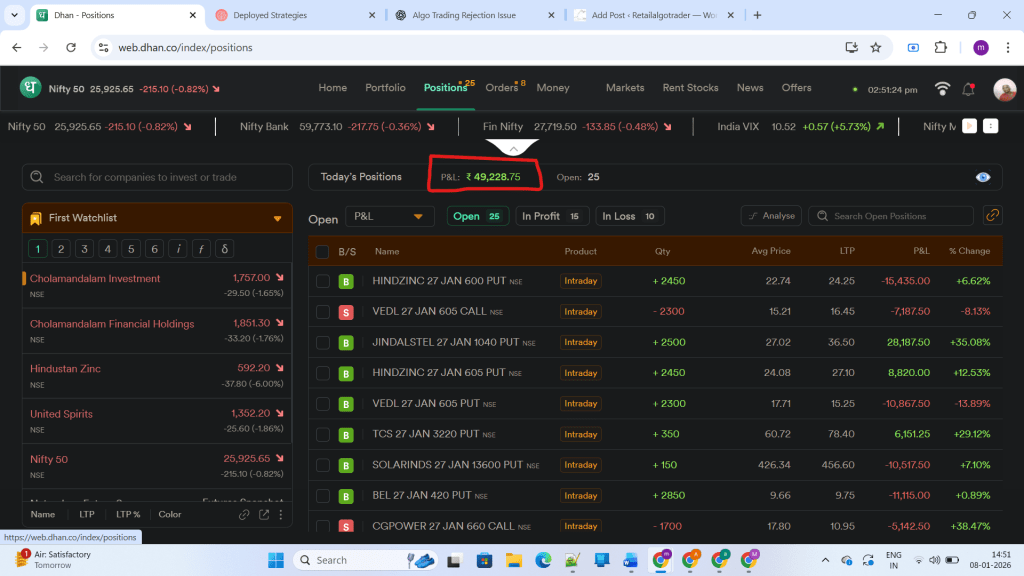Open watchlist pop-out icon
The image size is (1024, 576).
click(x=264, y=515)
